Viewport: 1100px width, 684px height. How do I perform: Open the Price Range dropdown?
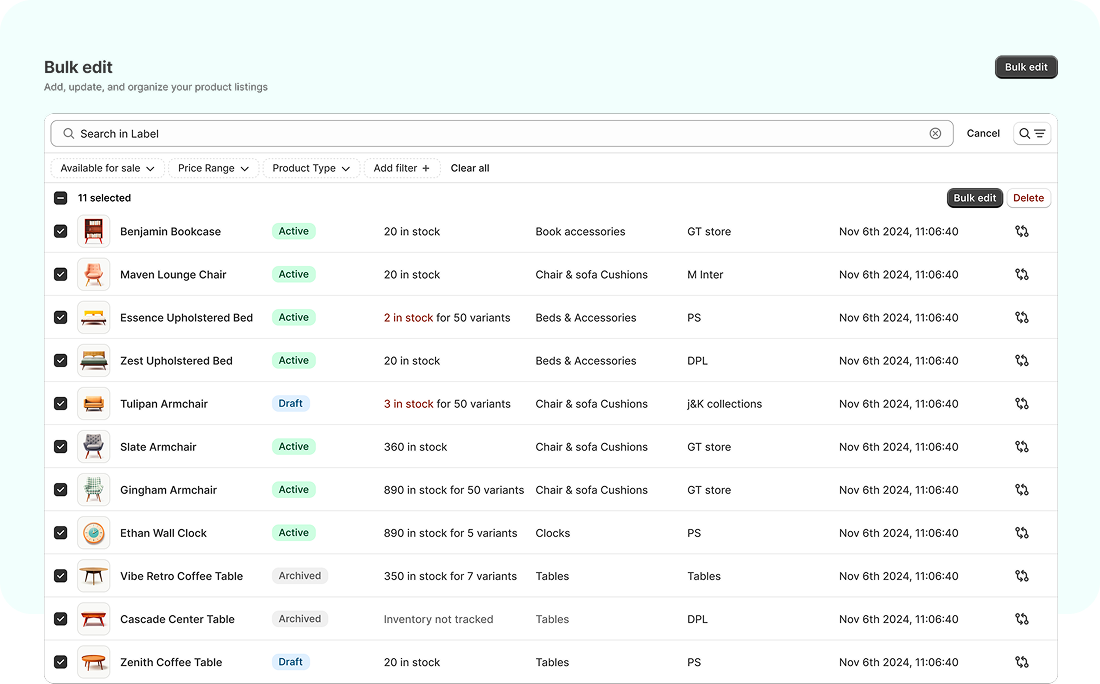click(213, 168)
